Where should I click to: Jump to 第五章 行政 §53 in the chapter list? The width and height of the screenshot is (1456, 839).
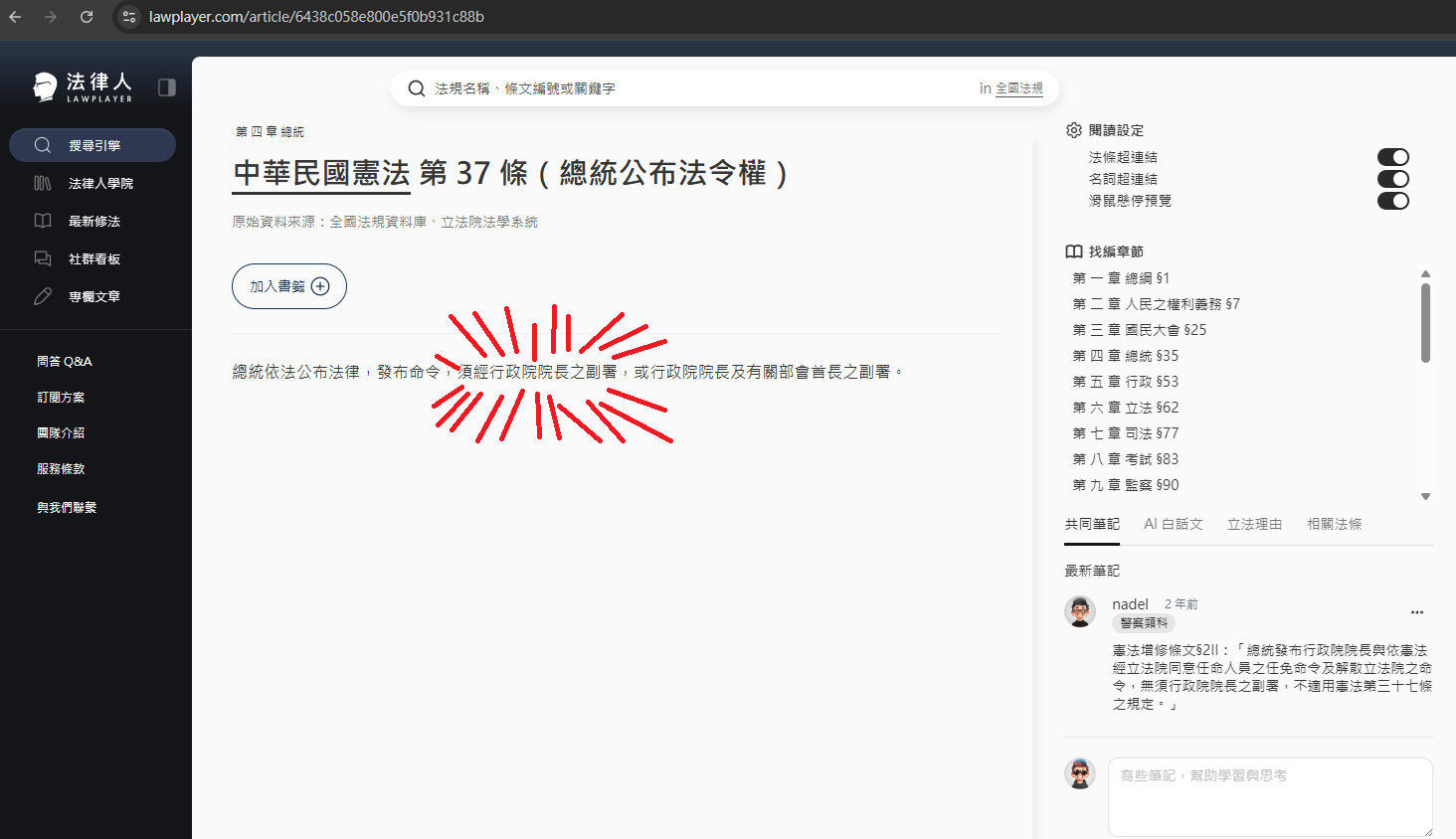[x=1125, y=382]
